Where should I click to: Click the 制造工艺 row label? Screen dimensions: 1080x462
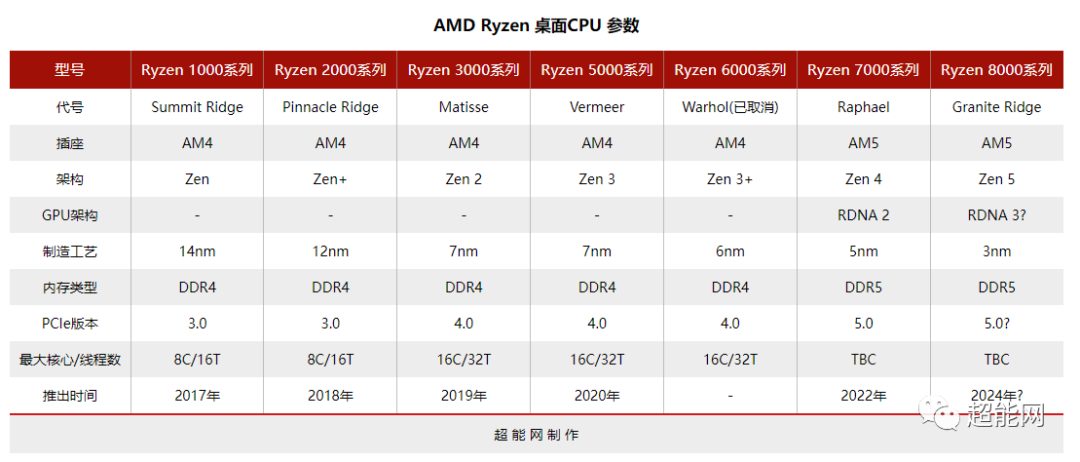pos(70,251)
